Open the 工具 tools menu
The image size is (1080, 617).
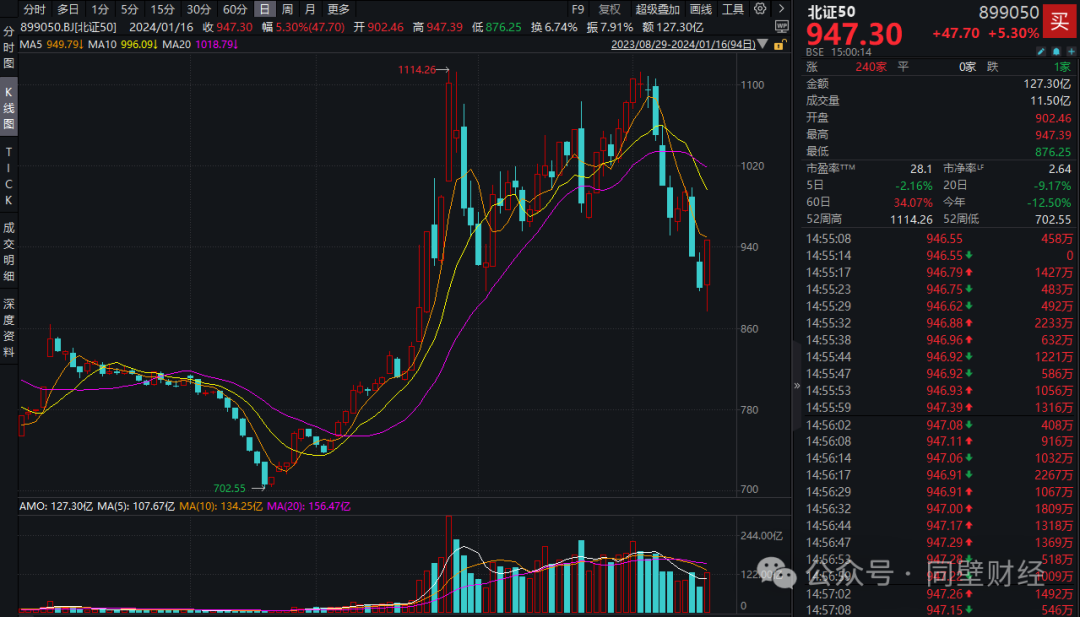coord(733,9)
